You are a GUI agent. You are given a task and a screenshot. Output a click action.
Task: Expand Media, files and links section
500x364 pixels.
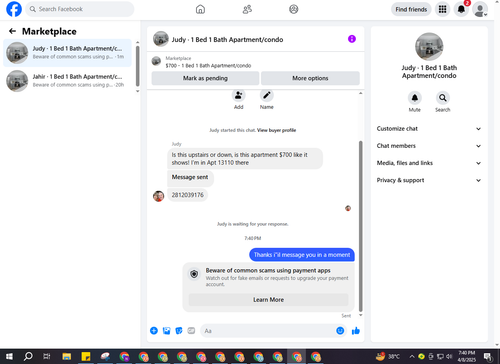coord(429,163)
